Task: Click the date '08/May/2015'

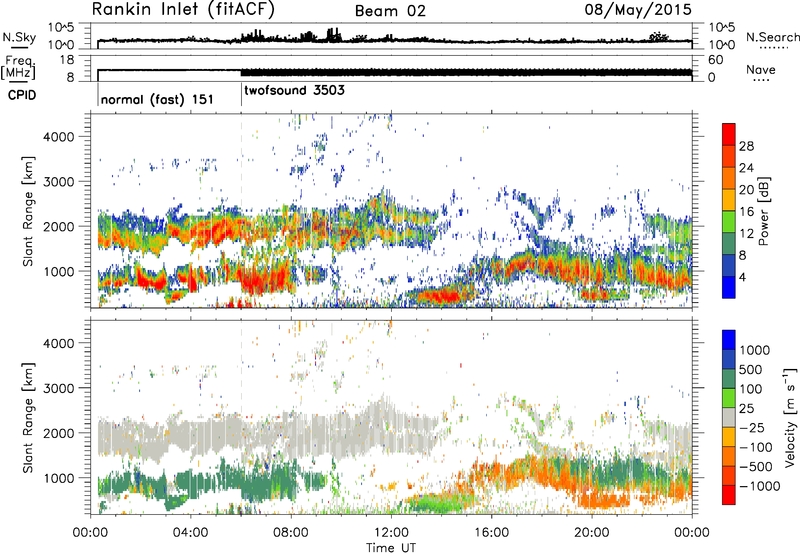Action: coord(638,10)
